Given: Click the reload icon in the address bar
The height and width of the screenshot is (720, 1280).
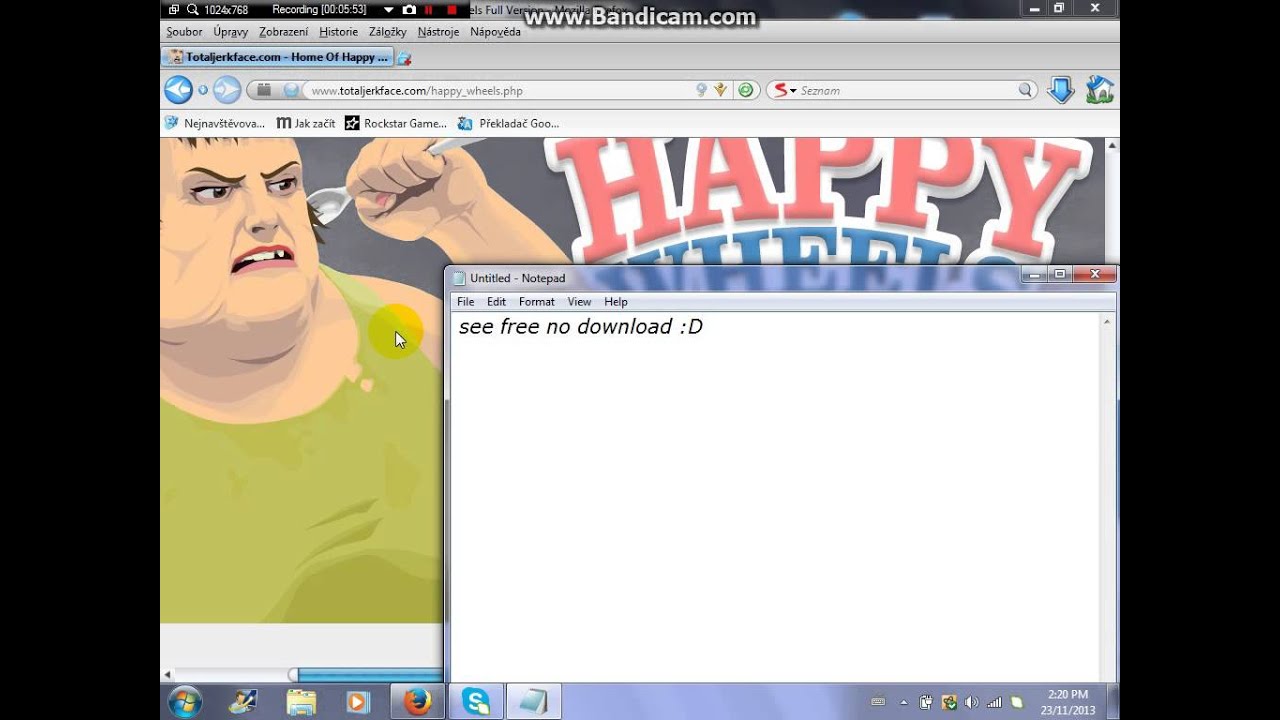Looking at the screenshot, I should (x=745, y=90).
